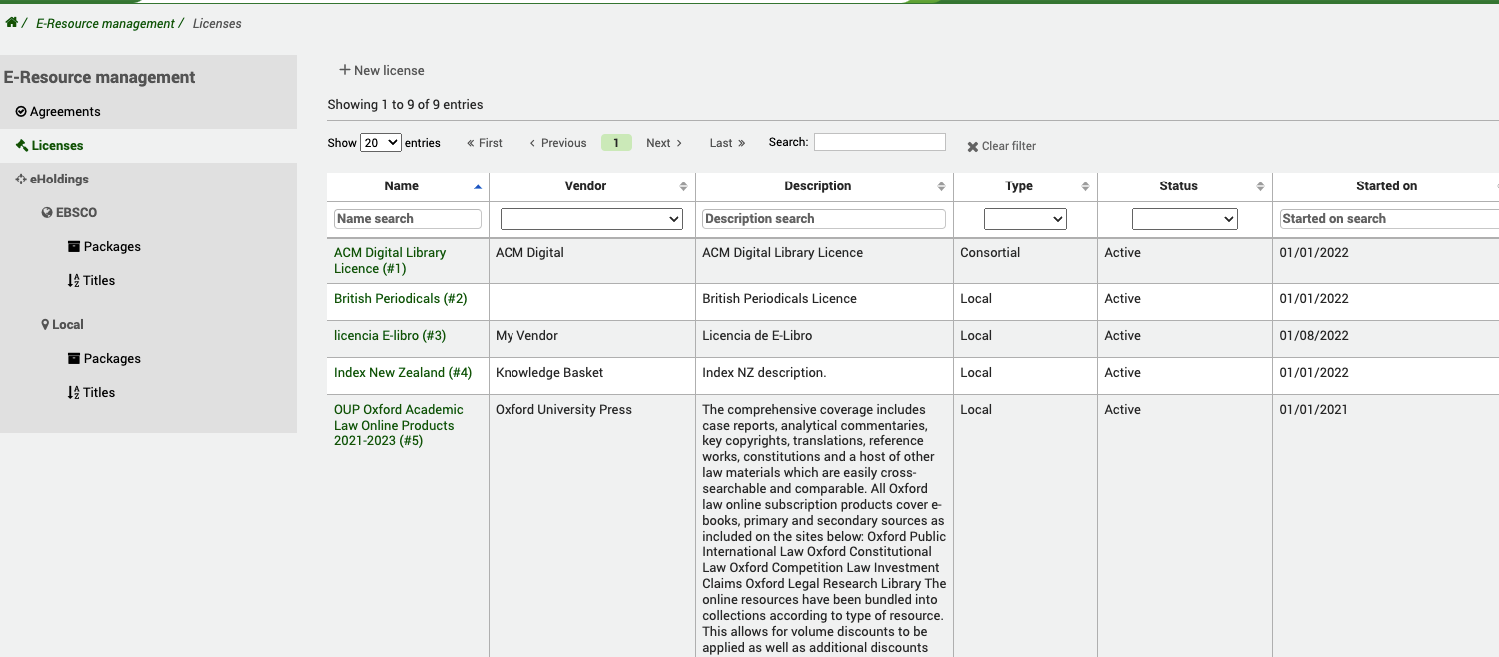Viewport: 1499px width, 657px height.
Task: Click E-Resource management in the breadcrumb
Action: (x=104, y=22)
